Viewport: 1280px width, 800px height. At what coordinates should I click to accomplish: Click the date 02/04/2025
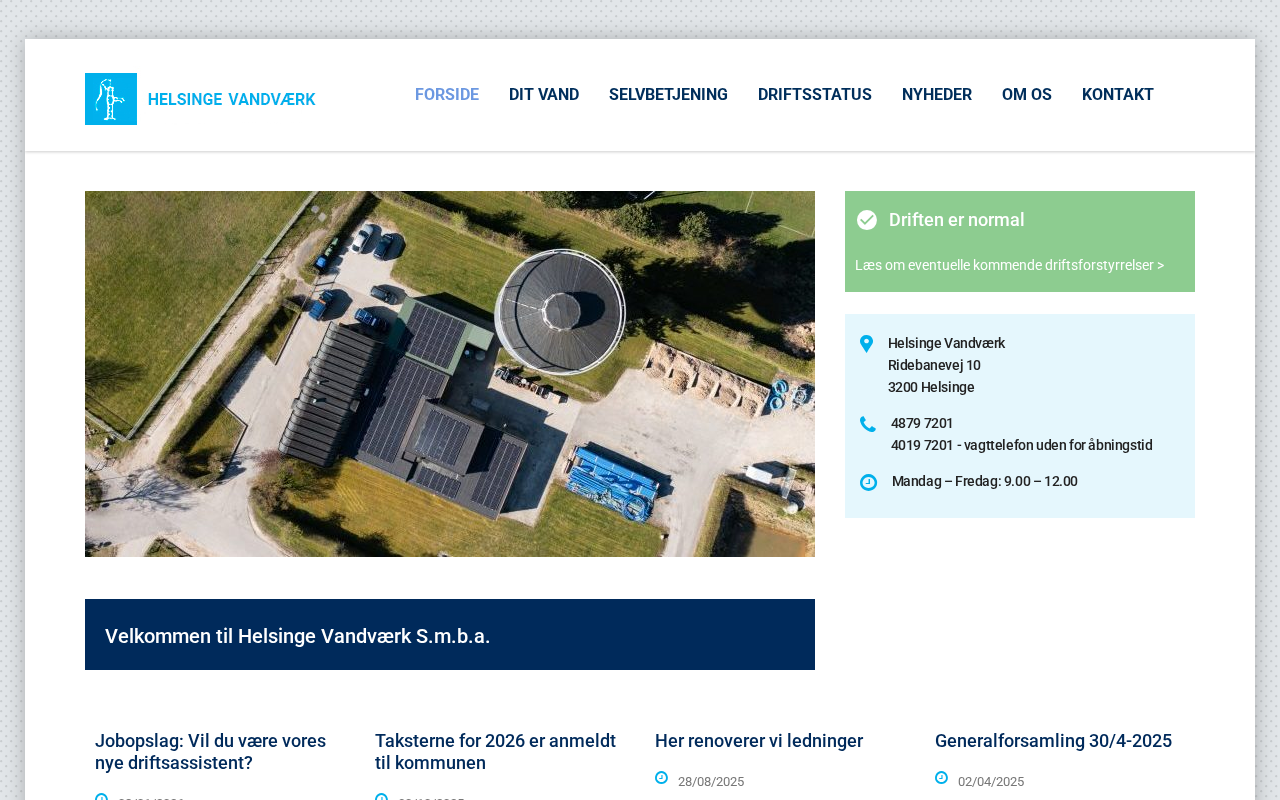(x=991, y=782)
